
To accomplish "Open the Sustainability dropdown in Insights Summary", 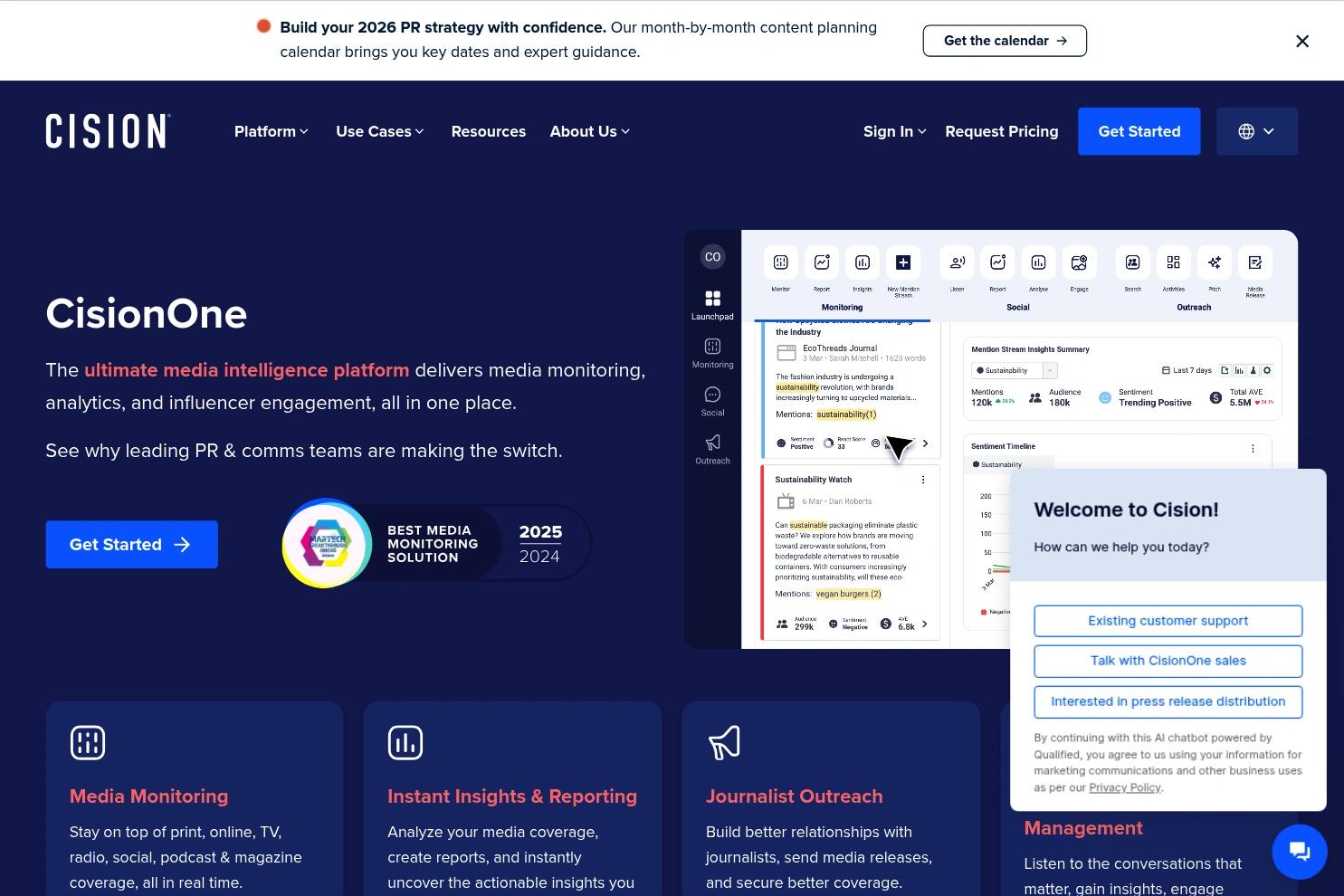I will coord(1014,370).
